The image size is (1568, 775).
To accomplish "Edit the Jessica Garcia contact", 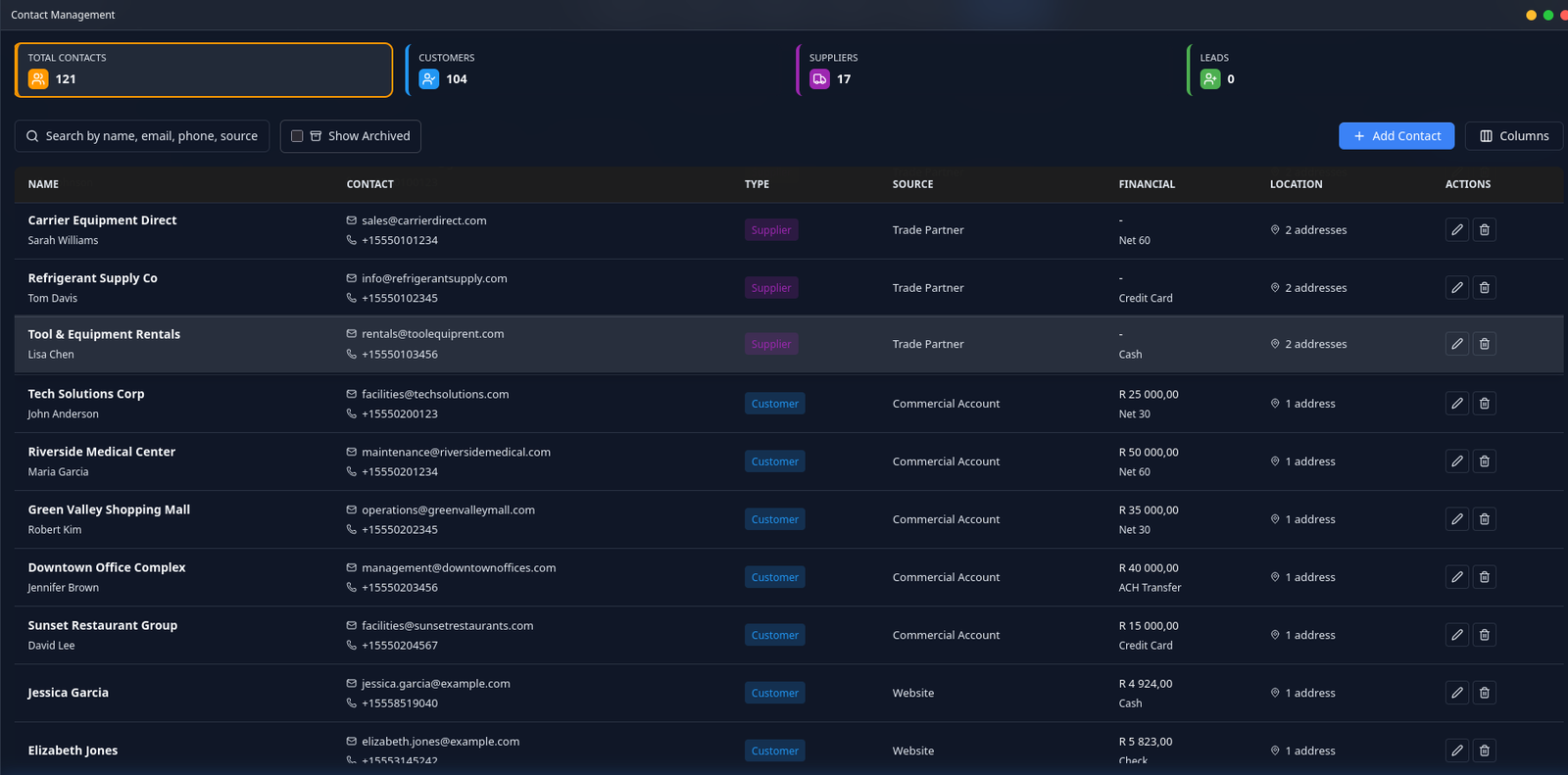I will point(1457,692).
